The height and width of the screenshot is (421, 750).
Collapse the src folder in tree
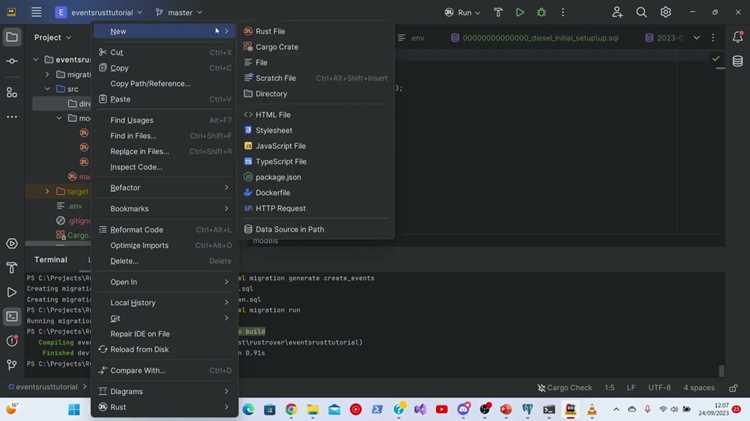click(47, 89)
